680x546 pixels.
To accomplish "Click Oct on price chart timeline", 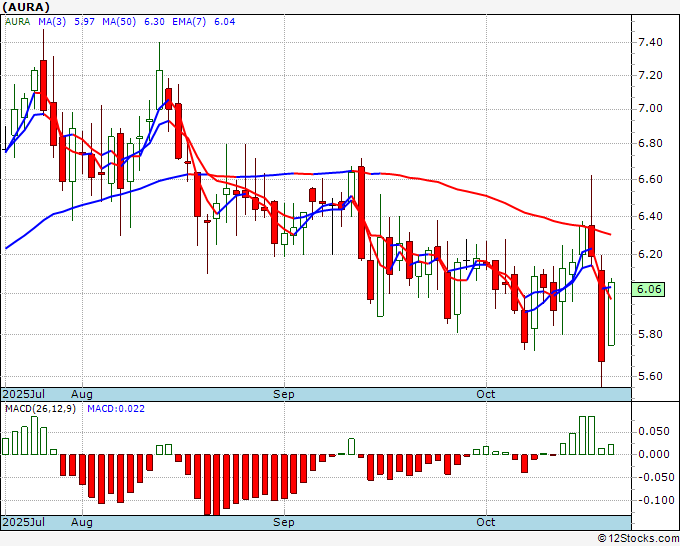I will pos(486,394).
